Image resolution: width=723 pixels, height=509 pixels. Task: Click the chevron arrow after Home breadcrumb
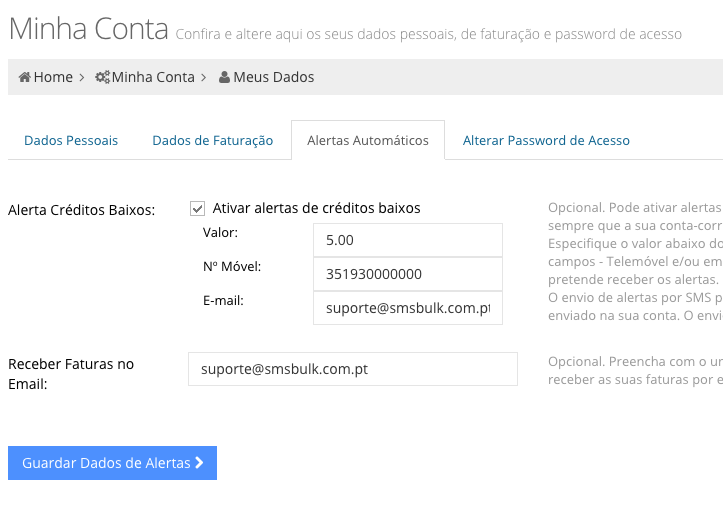click(82, 77)
